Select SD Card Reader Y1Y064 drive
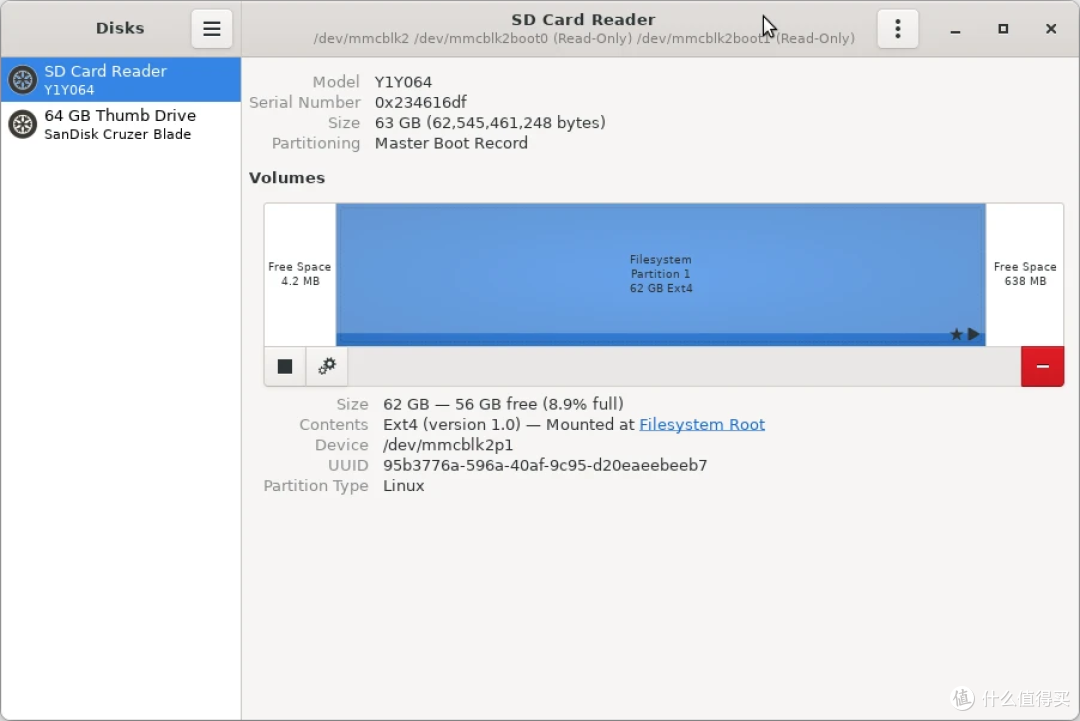The width and height of the screenshot is (1080, 721). (x=121, y=79)
